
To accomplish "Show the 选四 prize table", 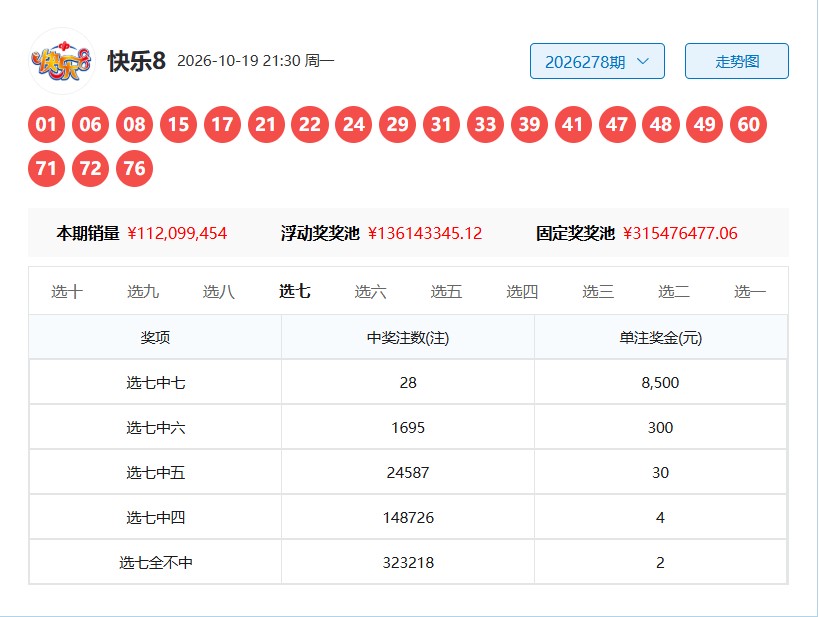I will pyautogui.click(x=522, y=291).
